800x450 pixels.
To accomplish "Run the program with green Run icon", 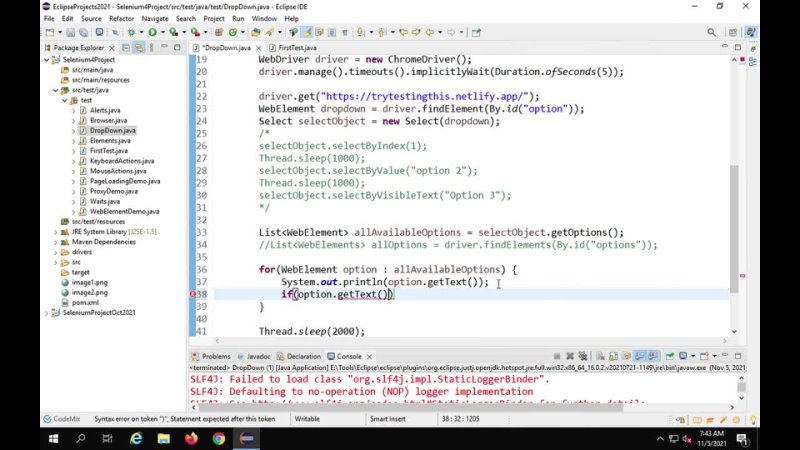I will 153,32.
